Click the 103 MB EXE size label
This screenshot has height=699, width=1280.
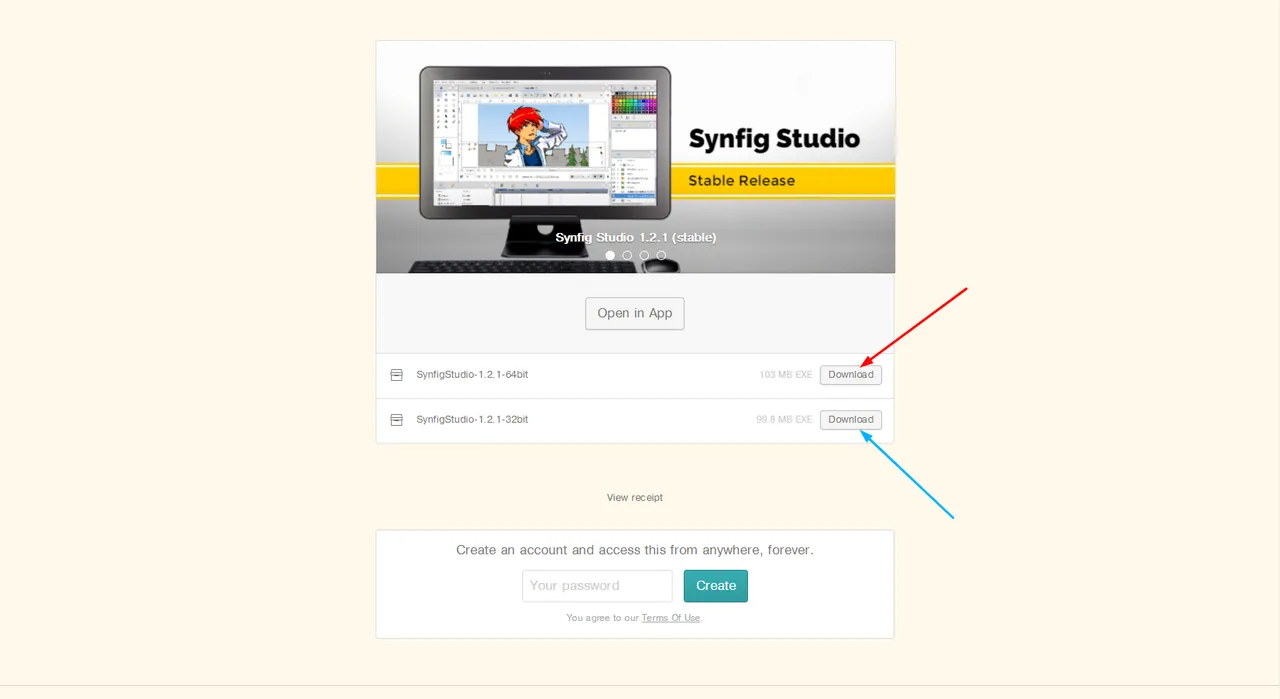(786, 375)
